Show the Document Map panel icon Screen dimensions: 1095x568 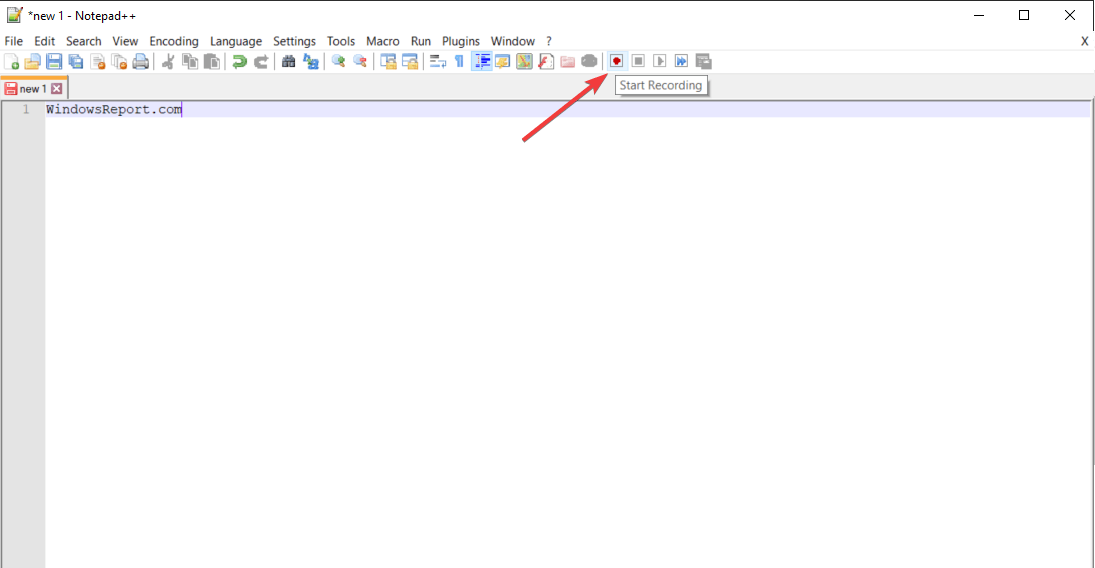[x=524, y=61]
